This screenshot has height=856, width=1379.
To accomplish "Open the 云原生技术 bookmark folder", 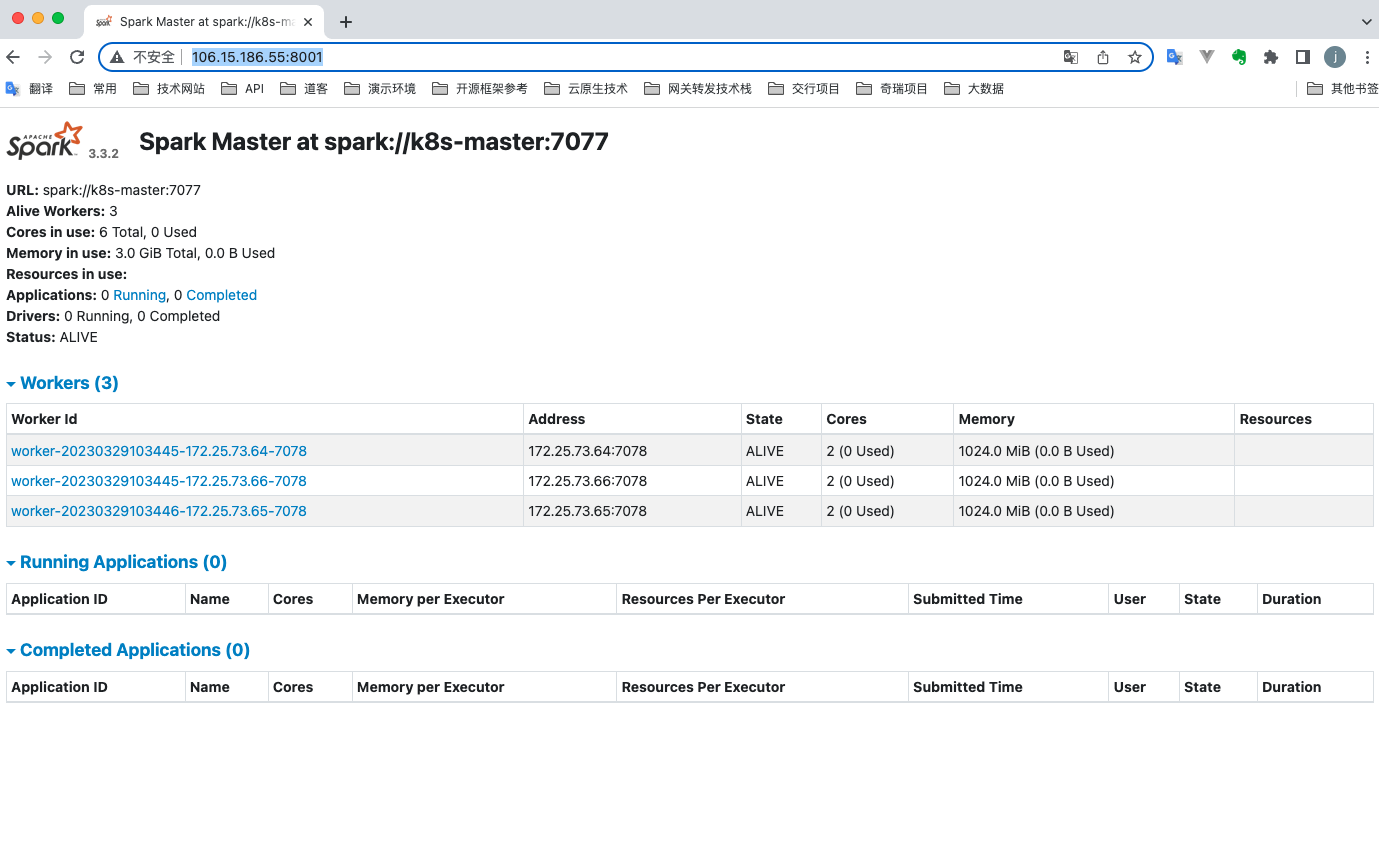I will coord(586,89).
